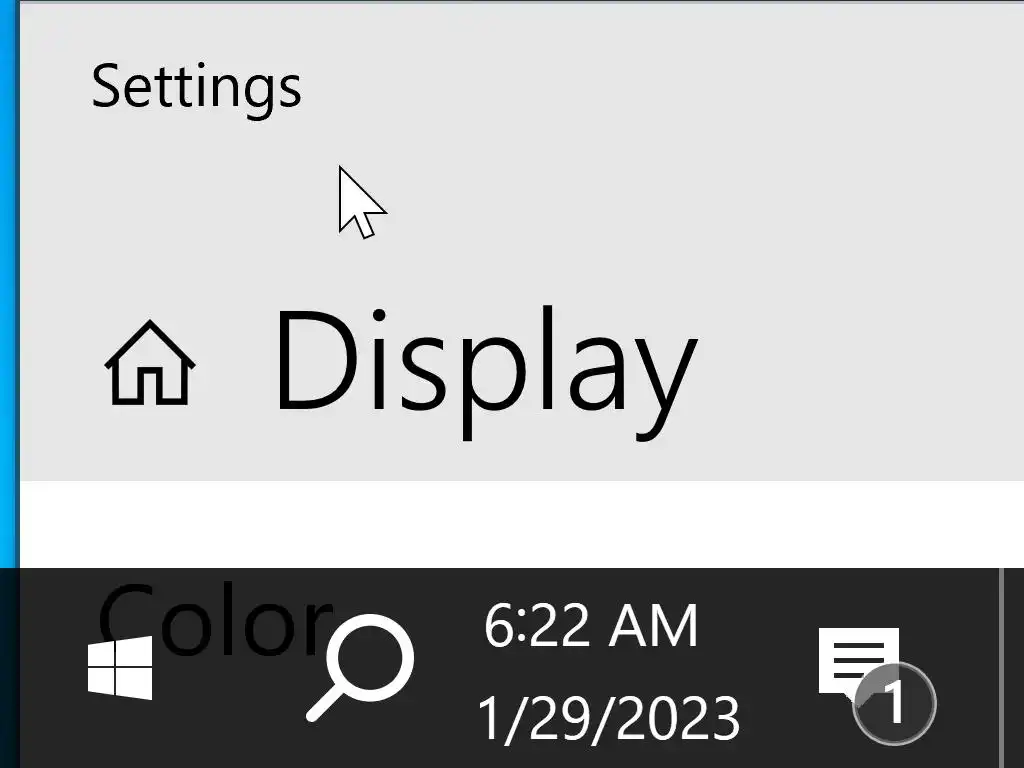1024x768 pixels.
Task: Click the Color section heading
Action: pos(216,618)
